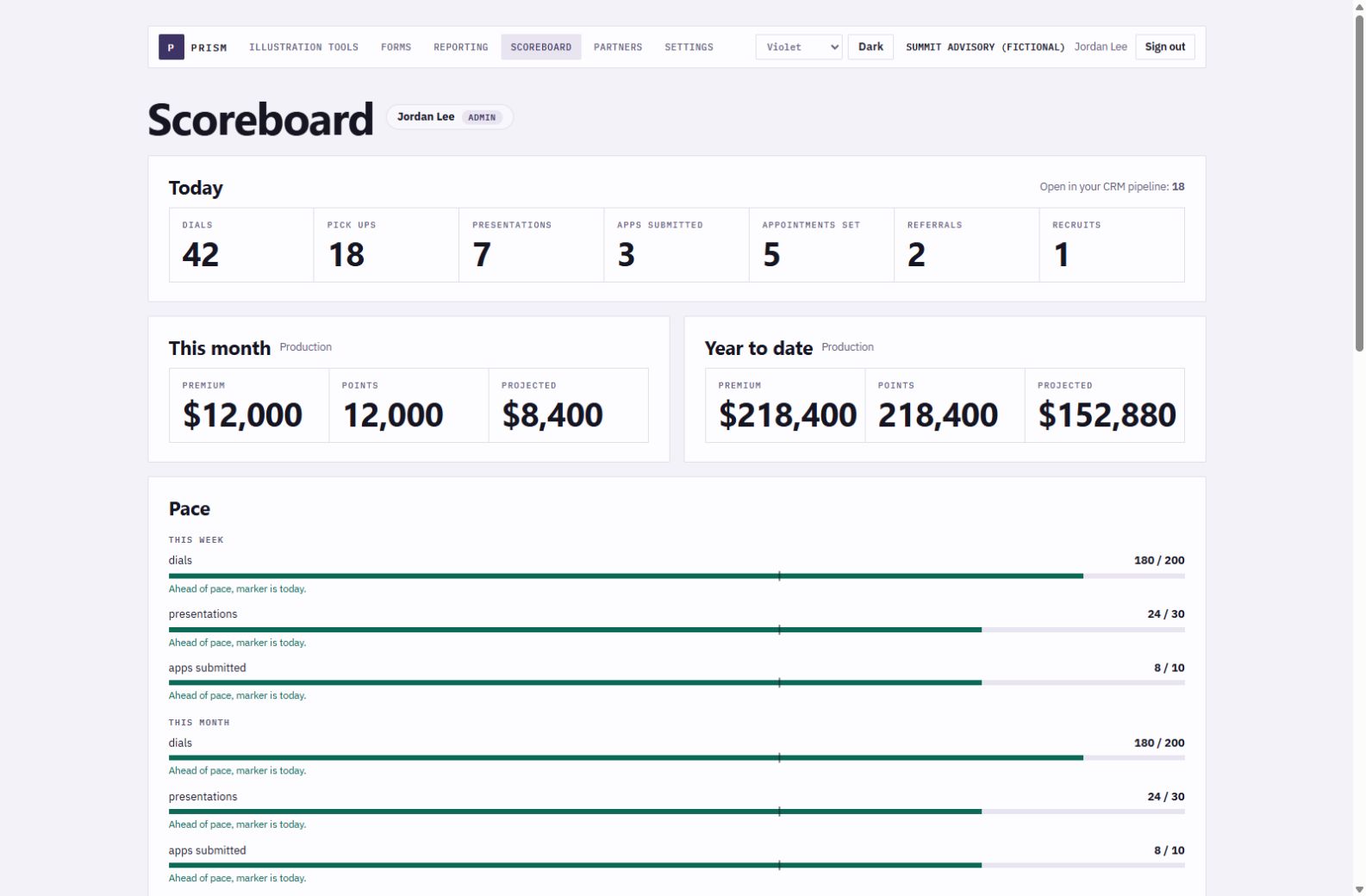The height and width of the screenshot is (896, 1366).
Task: Click the This Week presentations progress bar
Action: tap(677, 630)
